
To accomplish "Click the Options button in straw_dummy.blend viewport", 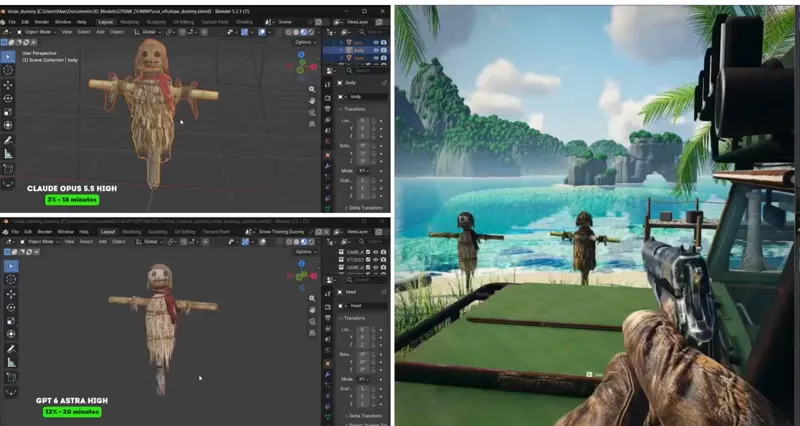I will tap(305, 42).
